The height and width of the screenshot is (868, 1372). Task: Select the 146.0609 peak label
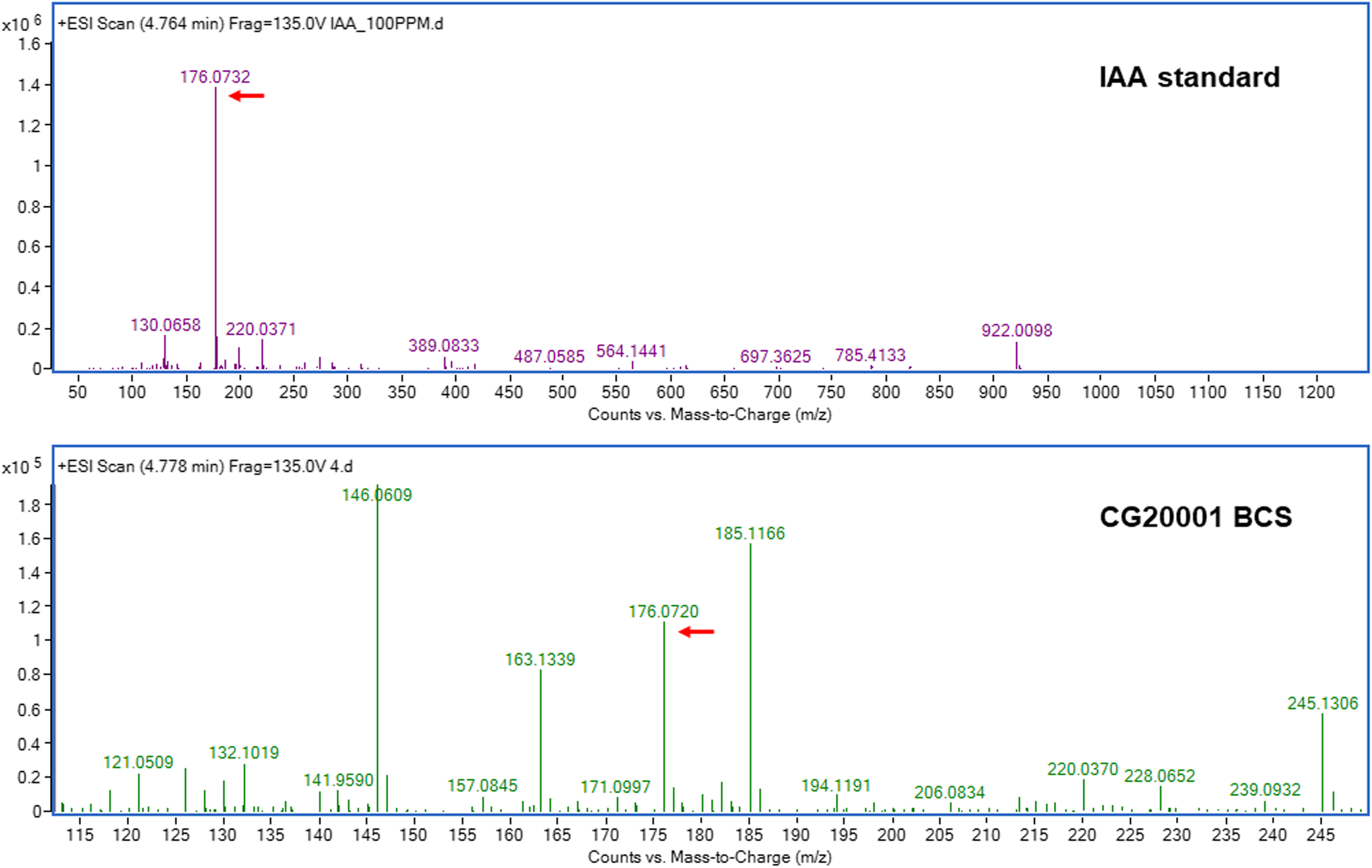377,495
